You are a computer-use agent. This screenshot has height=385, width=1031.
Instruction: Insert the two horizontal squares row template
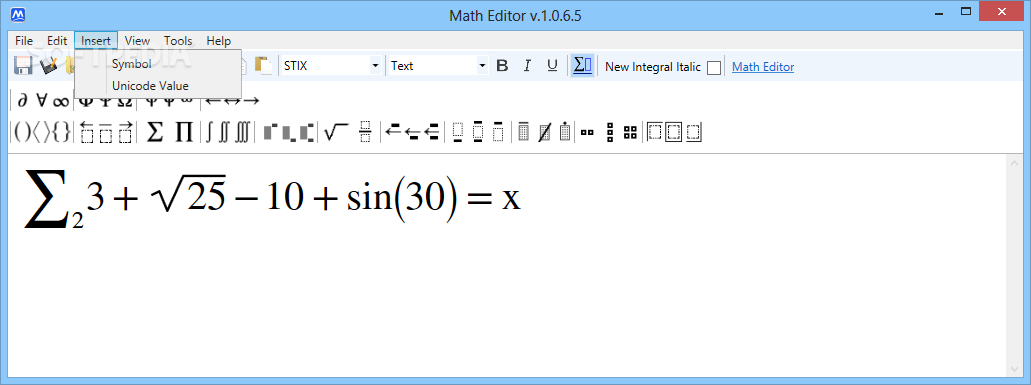click(587, 133)
